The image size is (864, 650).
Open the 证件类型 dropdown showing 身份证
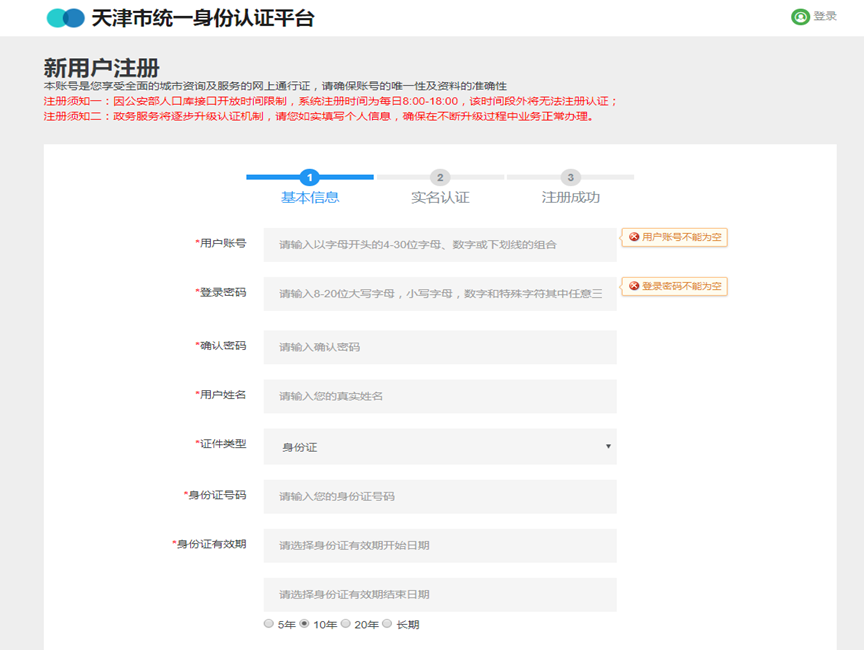440,446
